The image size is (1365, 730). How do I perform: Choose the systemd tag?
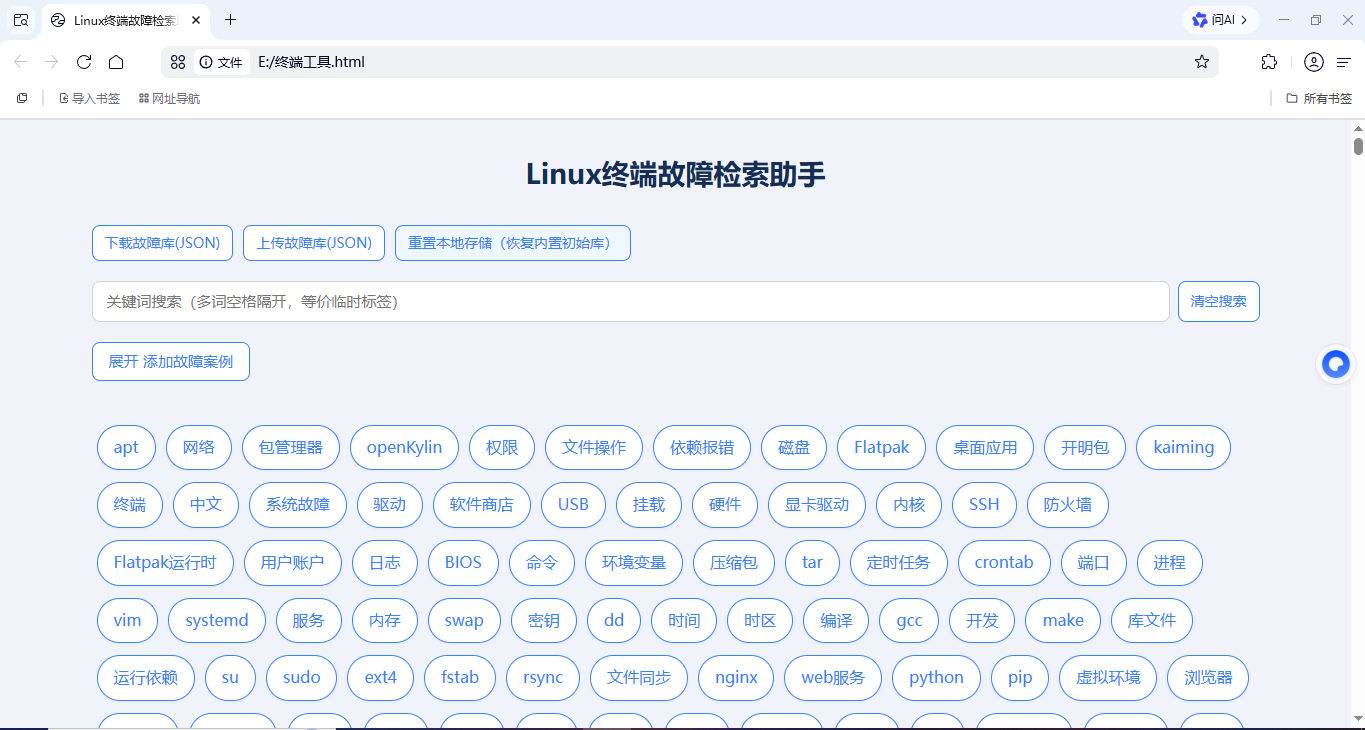[216, 621]
